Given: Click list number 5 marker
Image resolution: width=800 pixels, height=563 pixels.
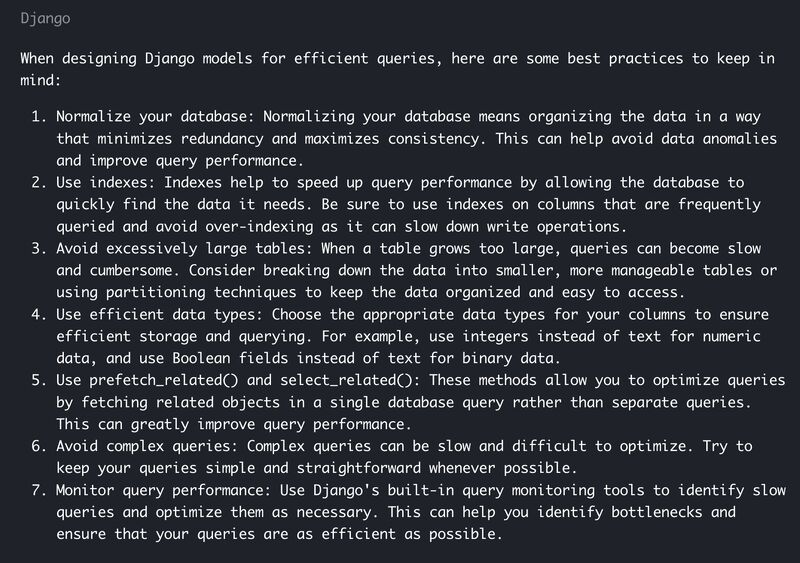Looking at the screenshot, I should point(39,381).
